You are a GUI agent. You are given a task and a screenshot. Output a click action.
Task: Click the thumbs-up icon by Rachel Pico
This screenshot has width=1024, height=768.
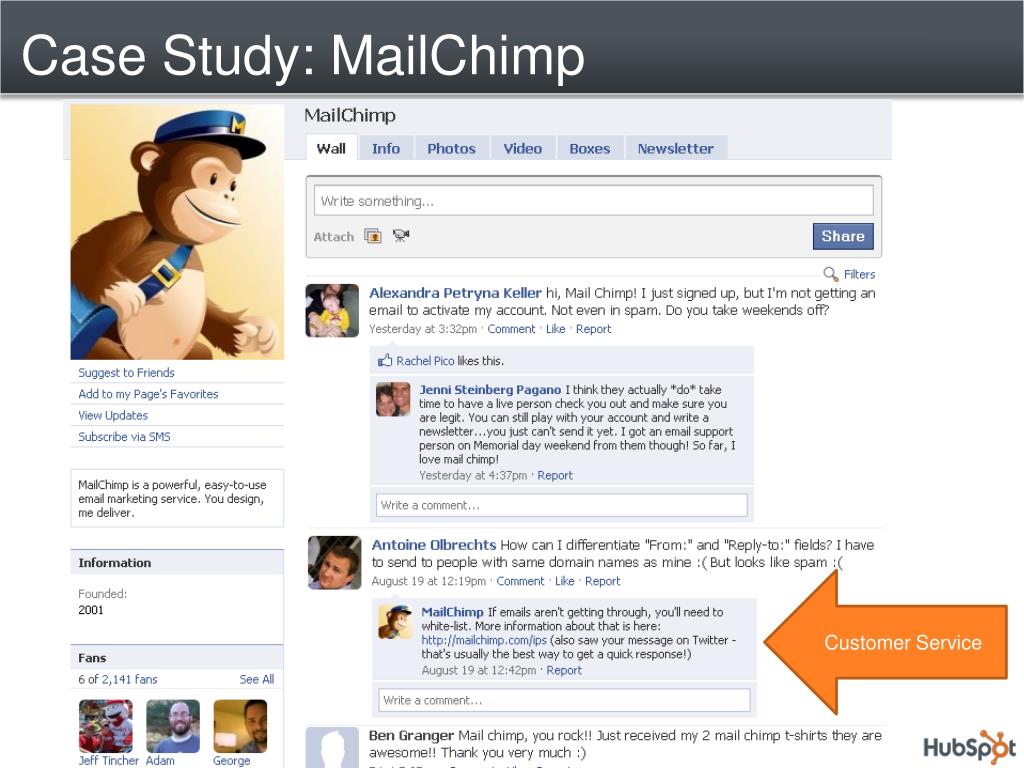385,360
